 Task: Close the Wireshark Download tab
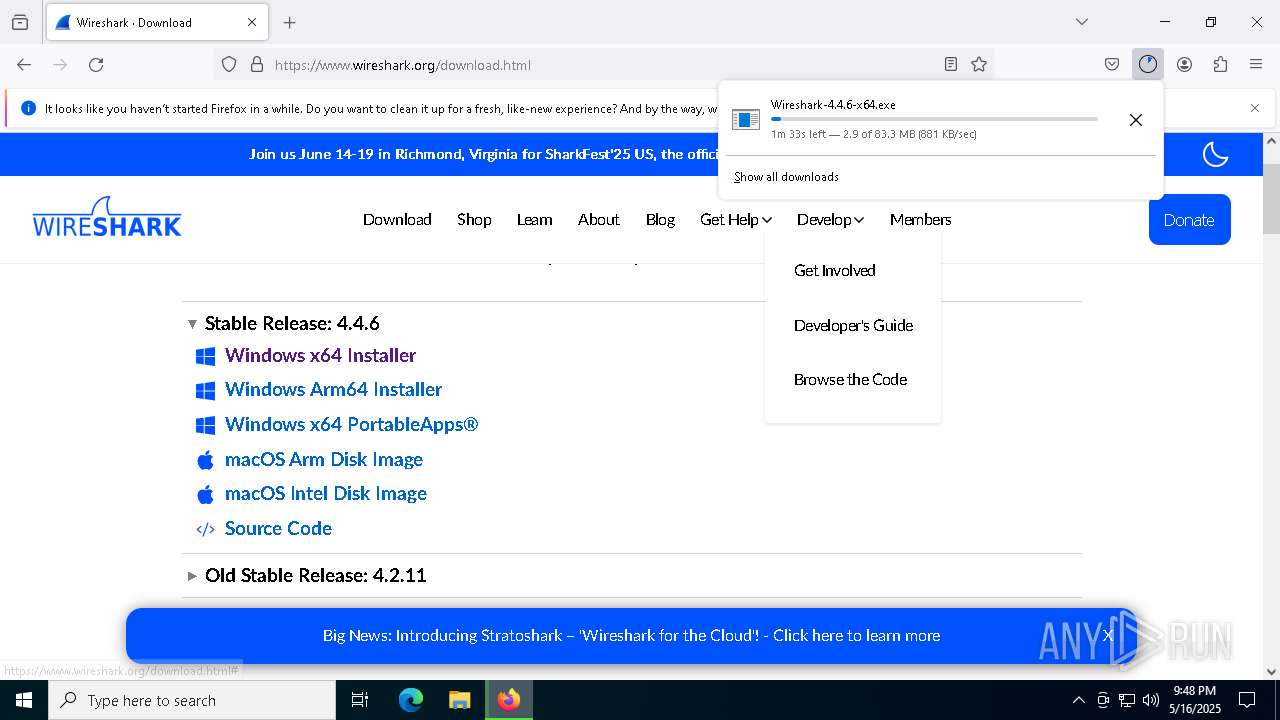coord(252,22)
